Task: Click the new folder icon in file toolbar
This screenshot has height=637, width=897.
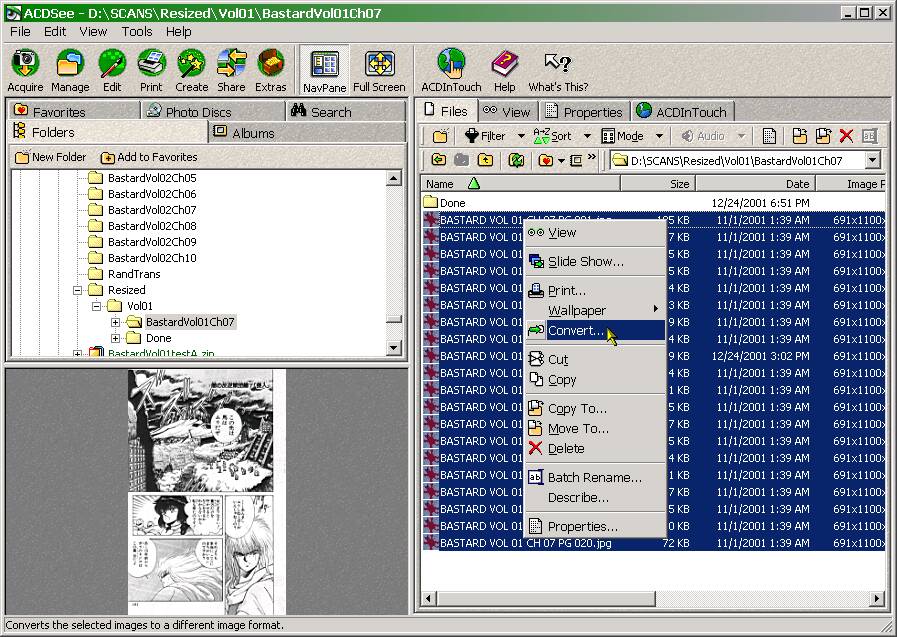Action: coord(440,136)
